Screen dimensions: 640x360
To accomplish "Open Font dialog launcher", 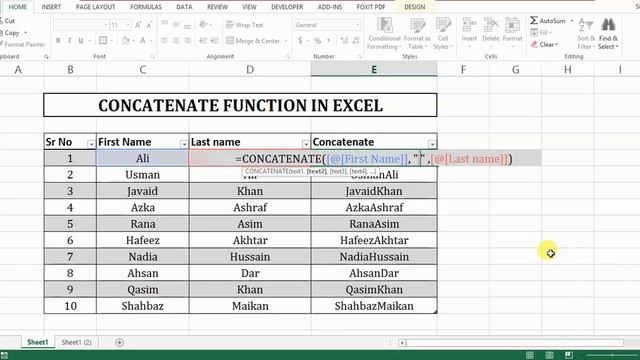I will click(x=152, y=57).
